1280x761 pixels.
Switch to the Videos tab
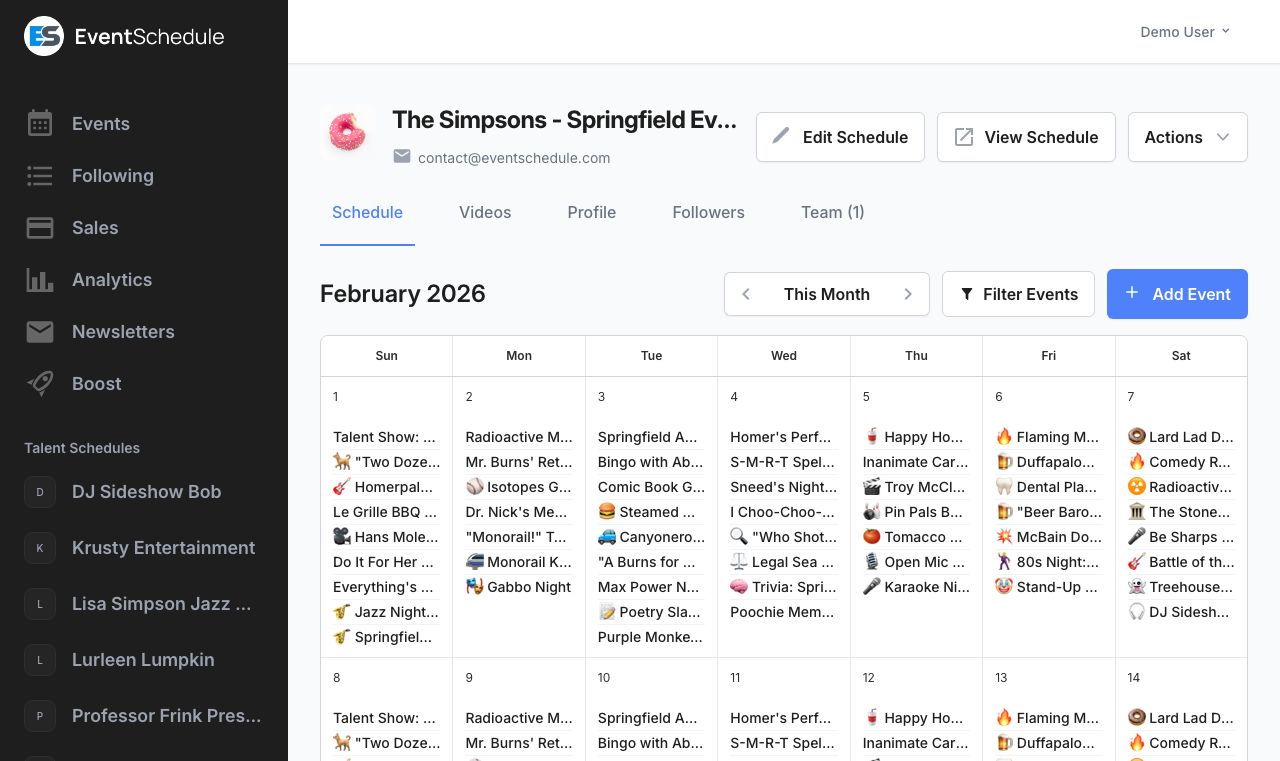click(x=485, y=212)
